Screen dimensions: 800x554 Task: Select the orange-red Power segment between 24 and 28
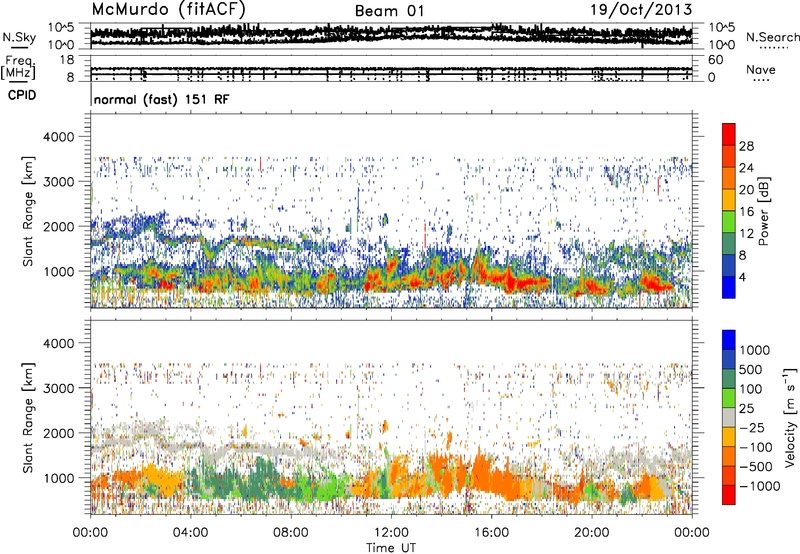tap(729, 156)
